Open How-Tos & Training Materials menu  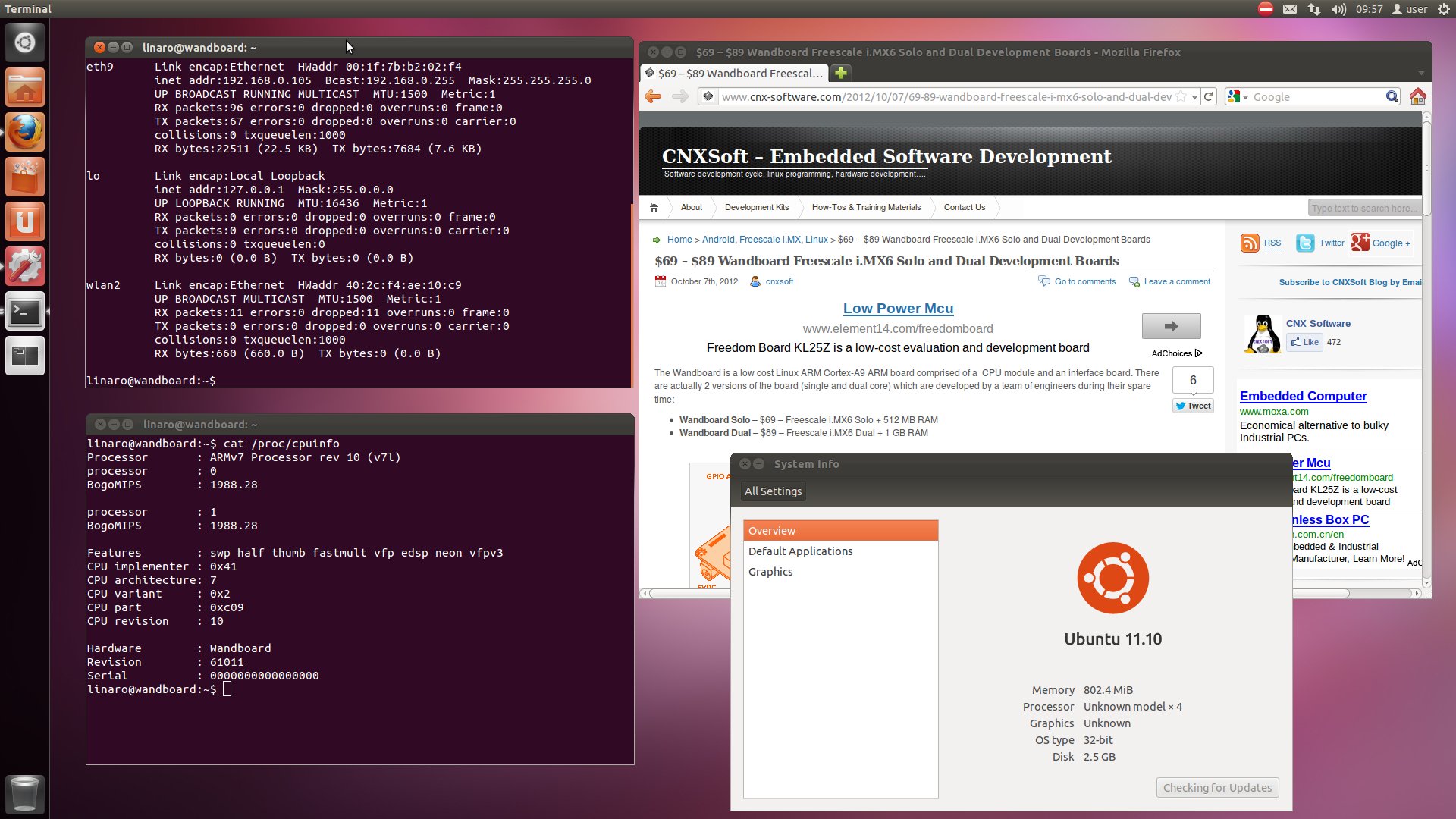tap(866, 207)
